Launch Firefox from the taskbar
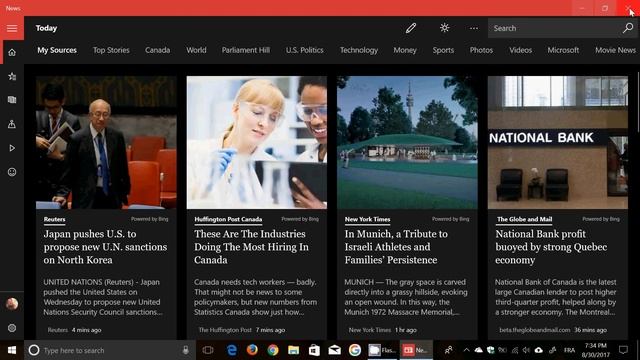 coord(252,350)
